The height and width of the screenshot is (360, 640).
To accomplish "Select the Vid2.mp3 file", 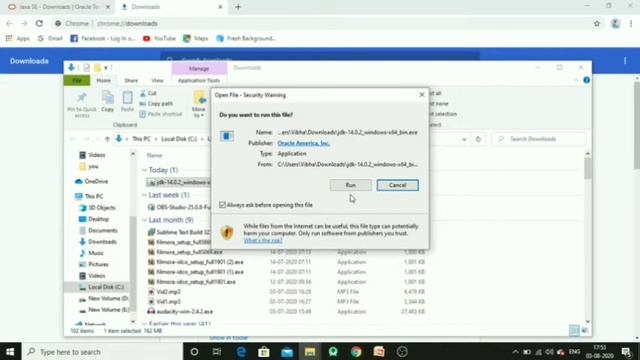I will click(x=164, y=292).
